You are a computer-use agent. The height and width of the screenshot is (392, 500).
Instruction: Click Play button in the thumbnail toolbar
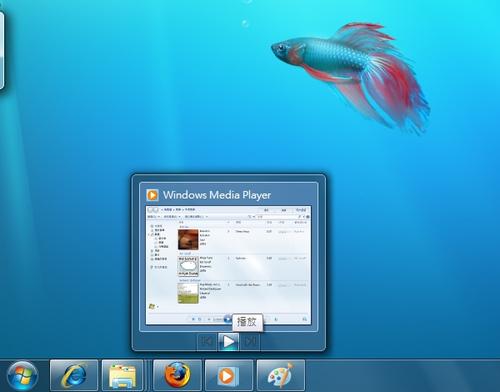click(228, 341)
